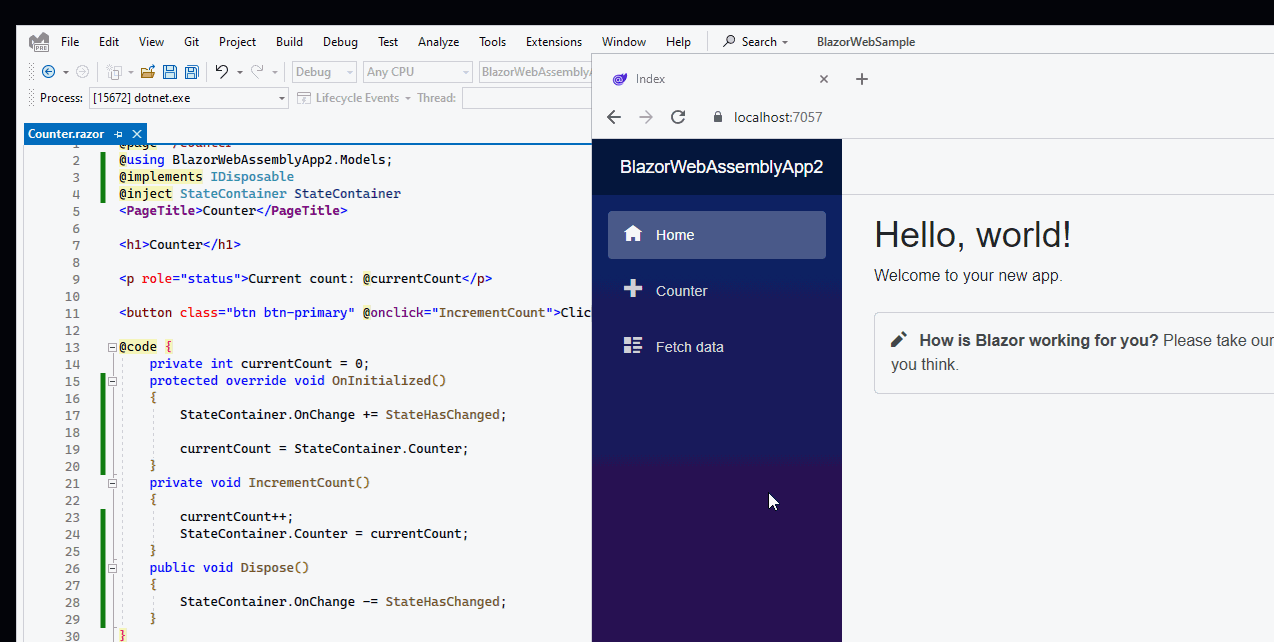Navigate to the Counter page
The height and width of the screenshot is (642, 1274).
(x=681, y=290)
